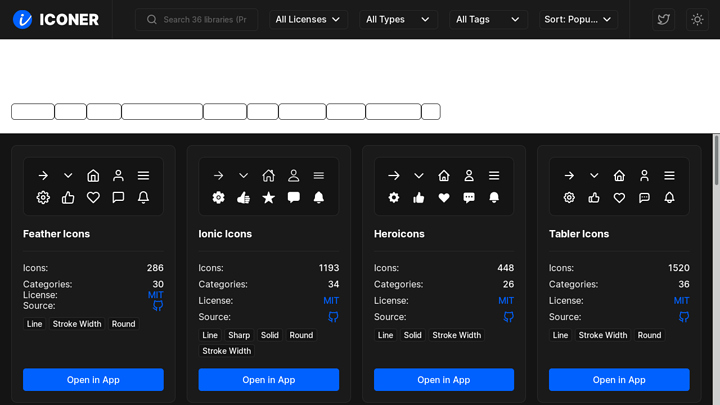Open Tabler Icons in App
Viewport: 720px width, 405px height.
coord(619,380)
